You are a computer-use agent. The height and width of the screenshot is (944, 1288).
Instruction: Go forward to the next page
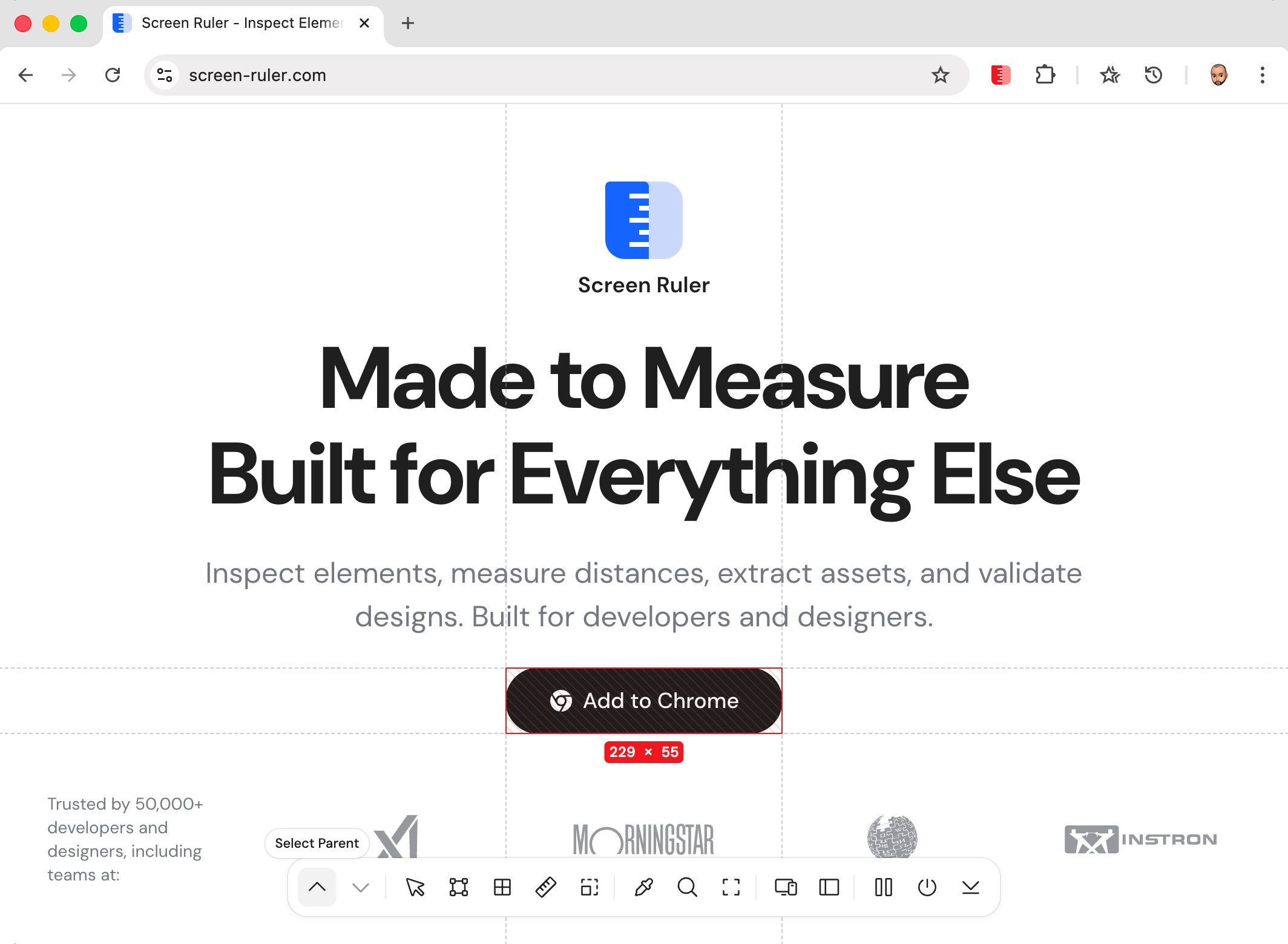(x=69, y=75)
